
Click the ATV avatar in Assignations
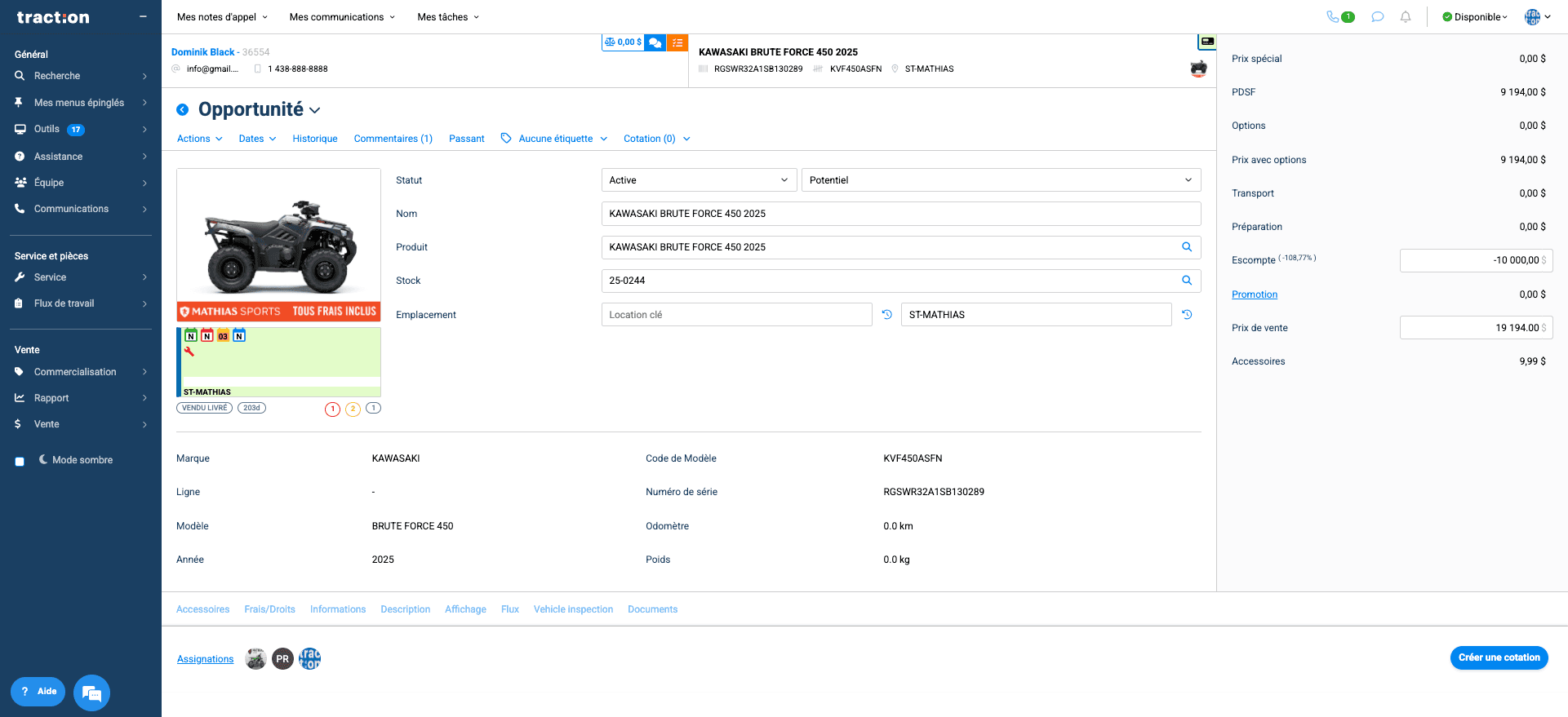pyautogui.click(x=255, y=658)
